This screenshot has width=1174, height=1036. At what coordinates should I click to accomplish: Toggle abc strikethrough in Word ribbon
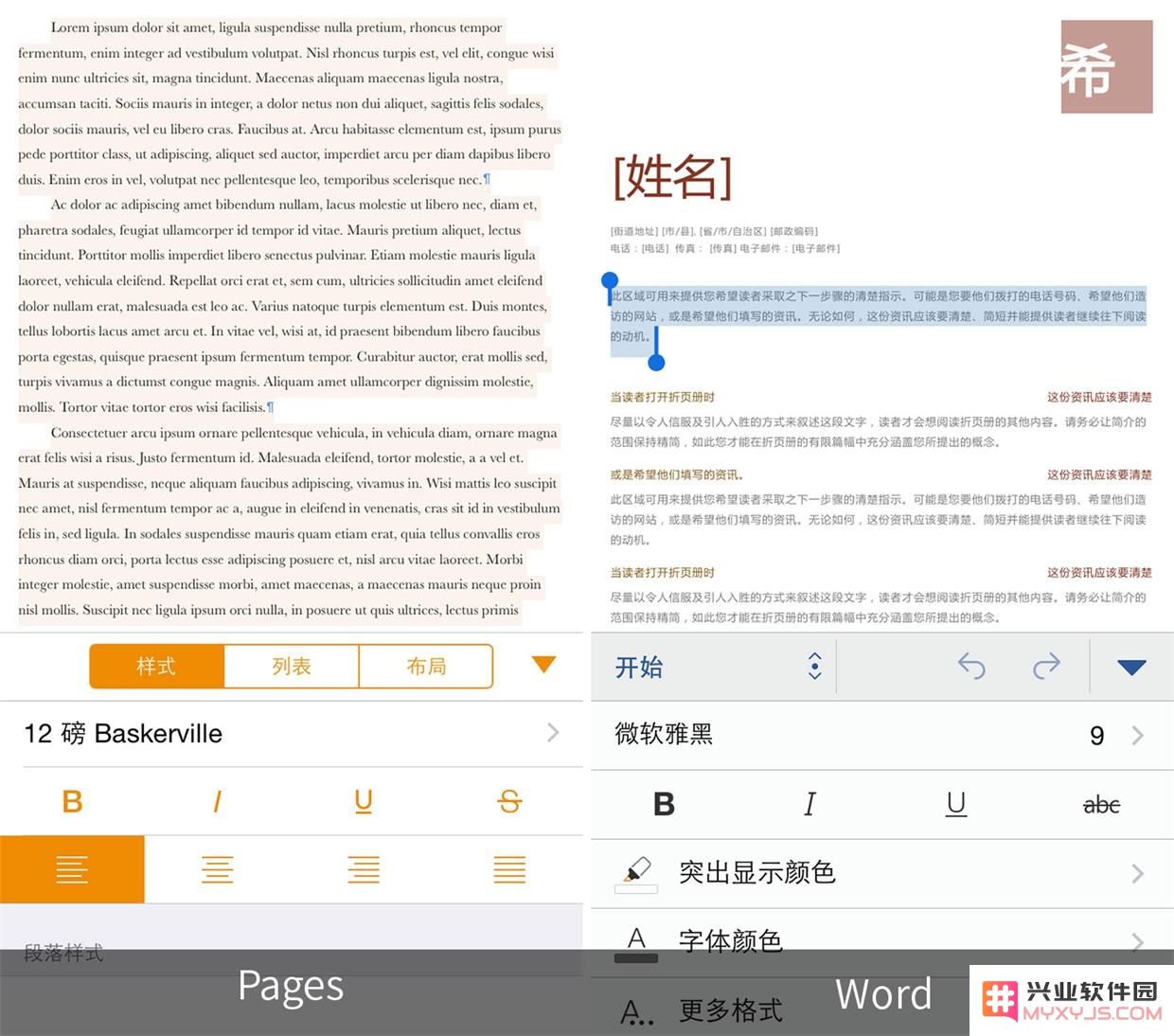pyautogui.click(x=1101, y=805)
